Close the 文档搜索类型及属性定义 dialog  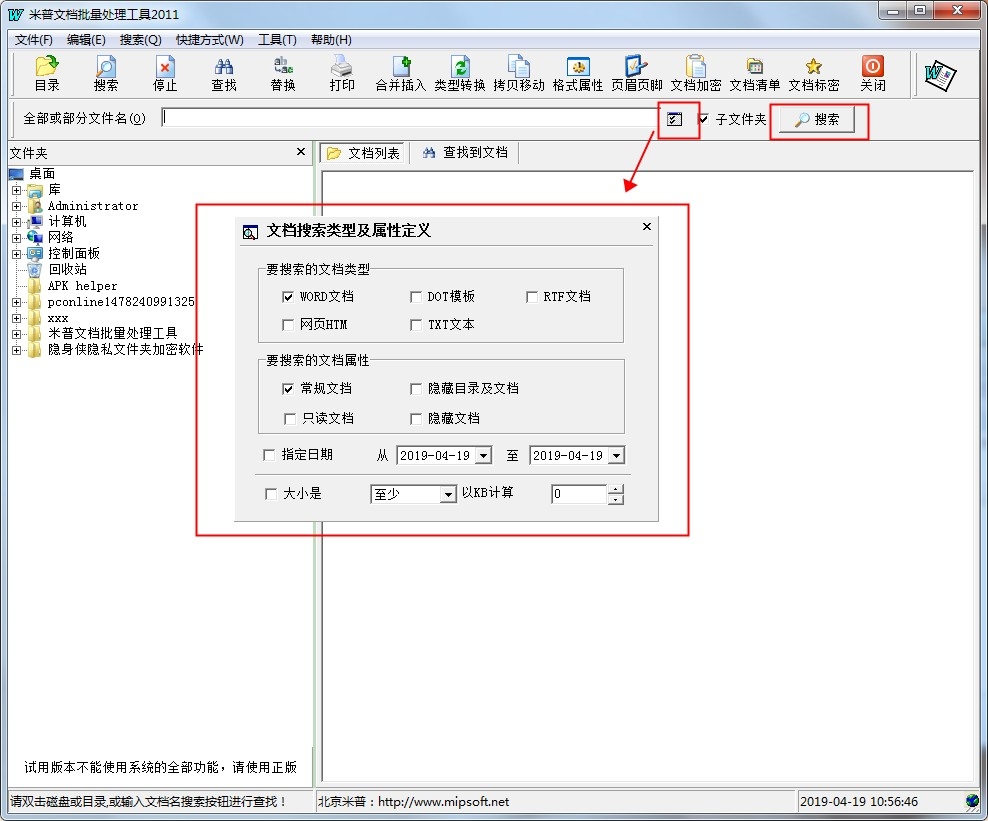point(646,226)
